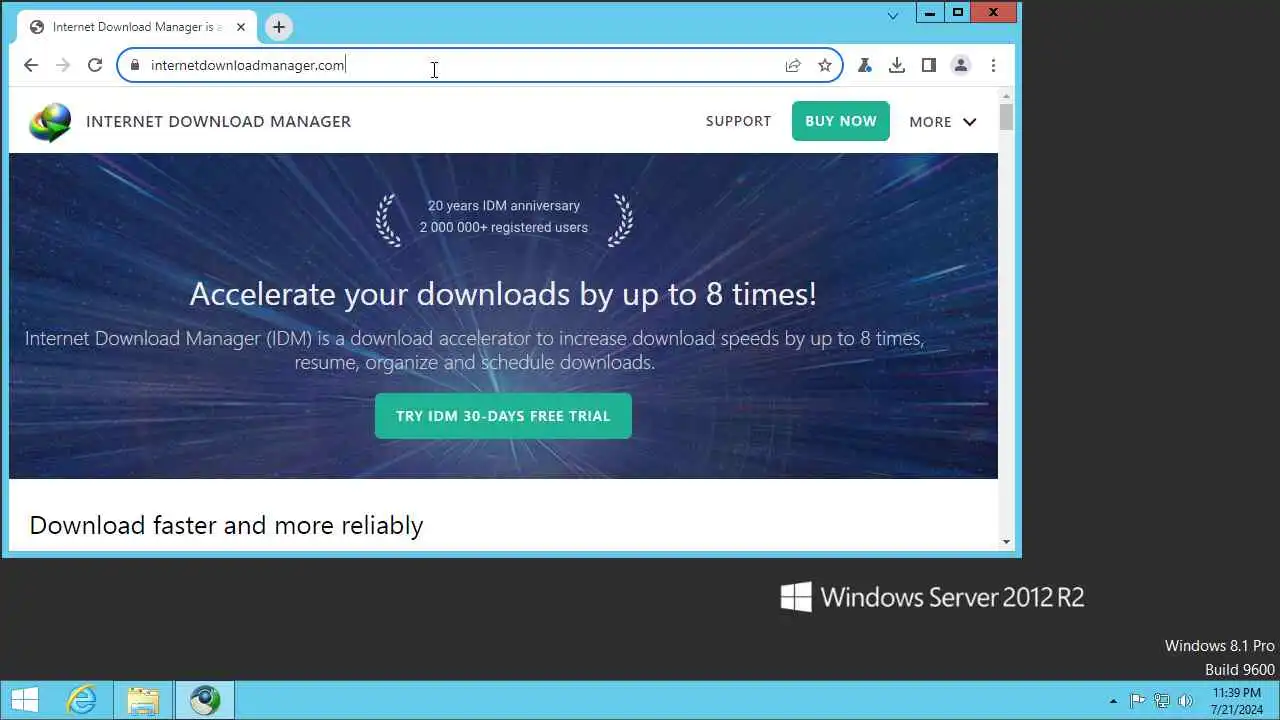
Task: Click TRY IDM 30-DAYS FREE TRIAL
Action: tap(503, 416)
